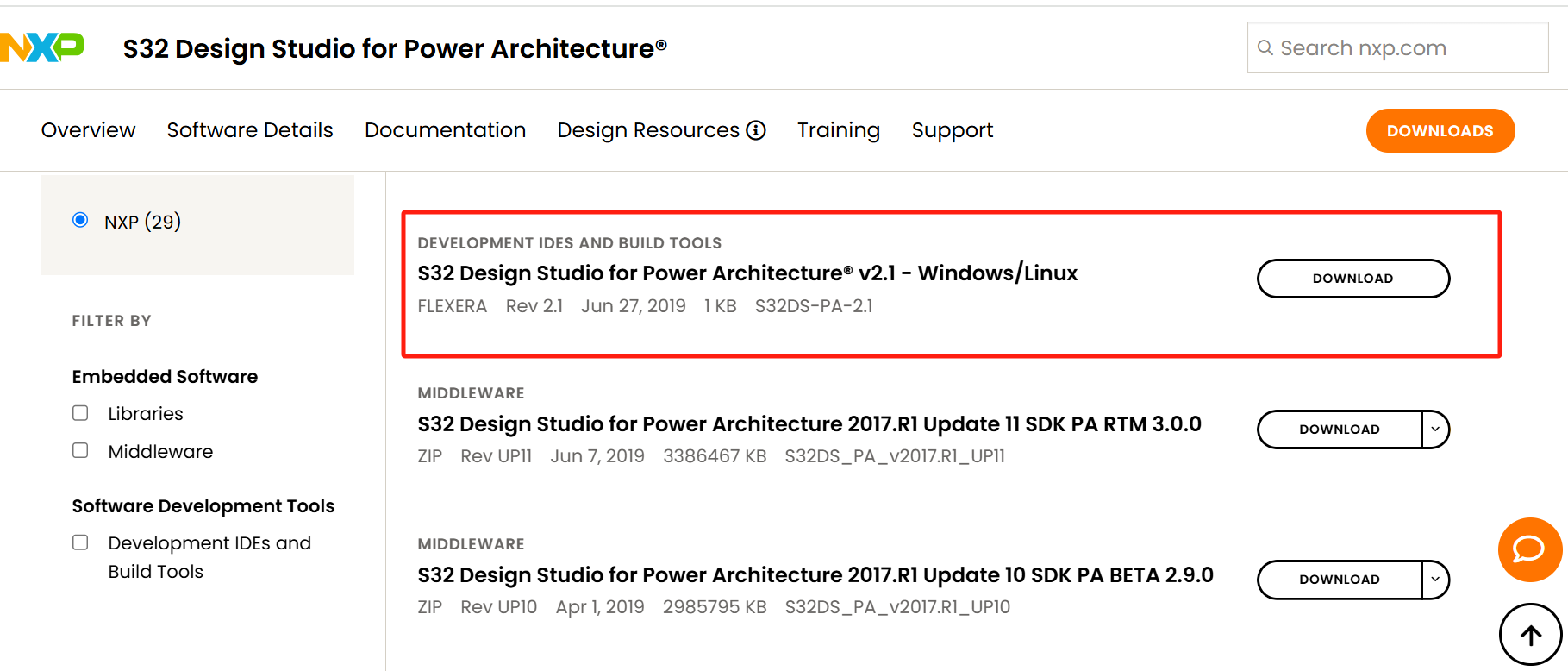Viewport: 1568px width, 671px height.
Task: Expand dropdown arrow beside Update 10 Download
Action: (1435, 579)
